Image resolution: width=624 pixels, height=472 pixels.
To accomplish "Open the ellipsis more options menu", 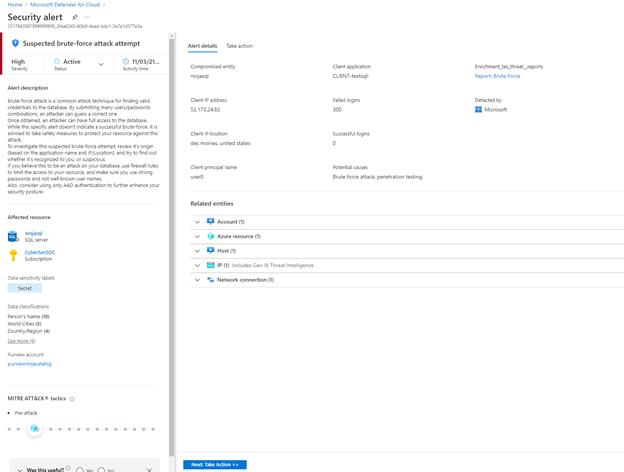I will point(87,17).
